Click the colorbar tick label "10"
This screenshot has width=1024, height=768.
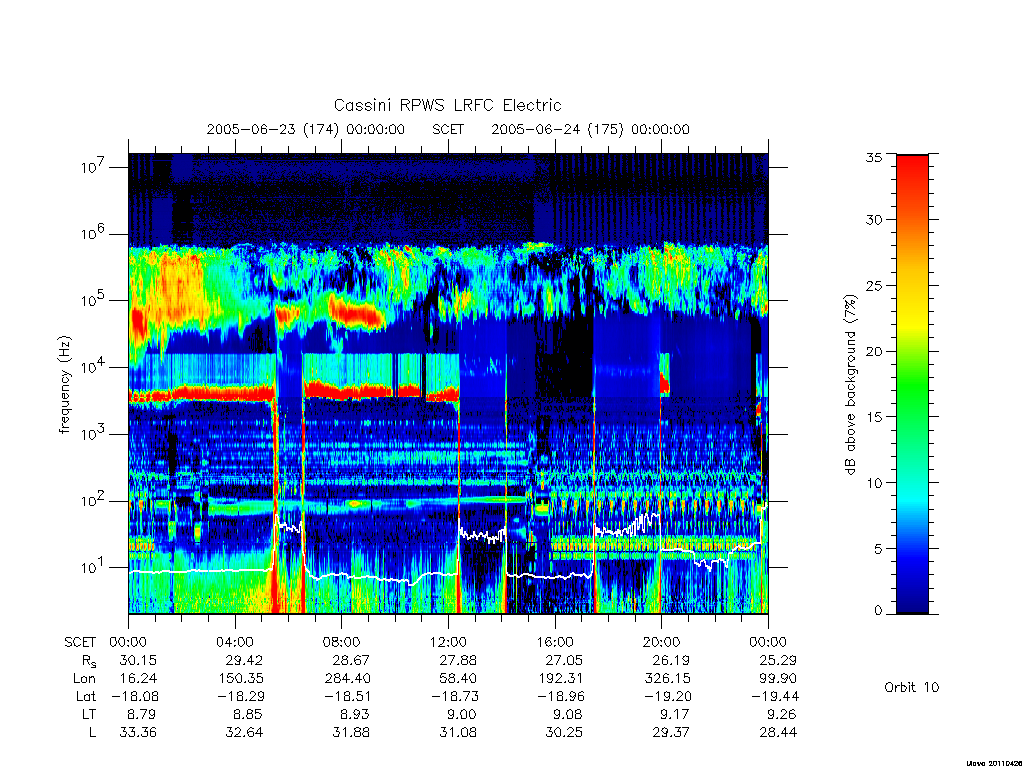[x=874, y=483]
